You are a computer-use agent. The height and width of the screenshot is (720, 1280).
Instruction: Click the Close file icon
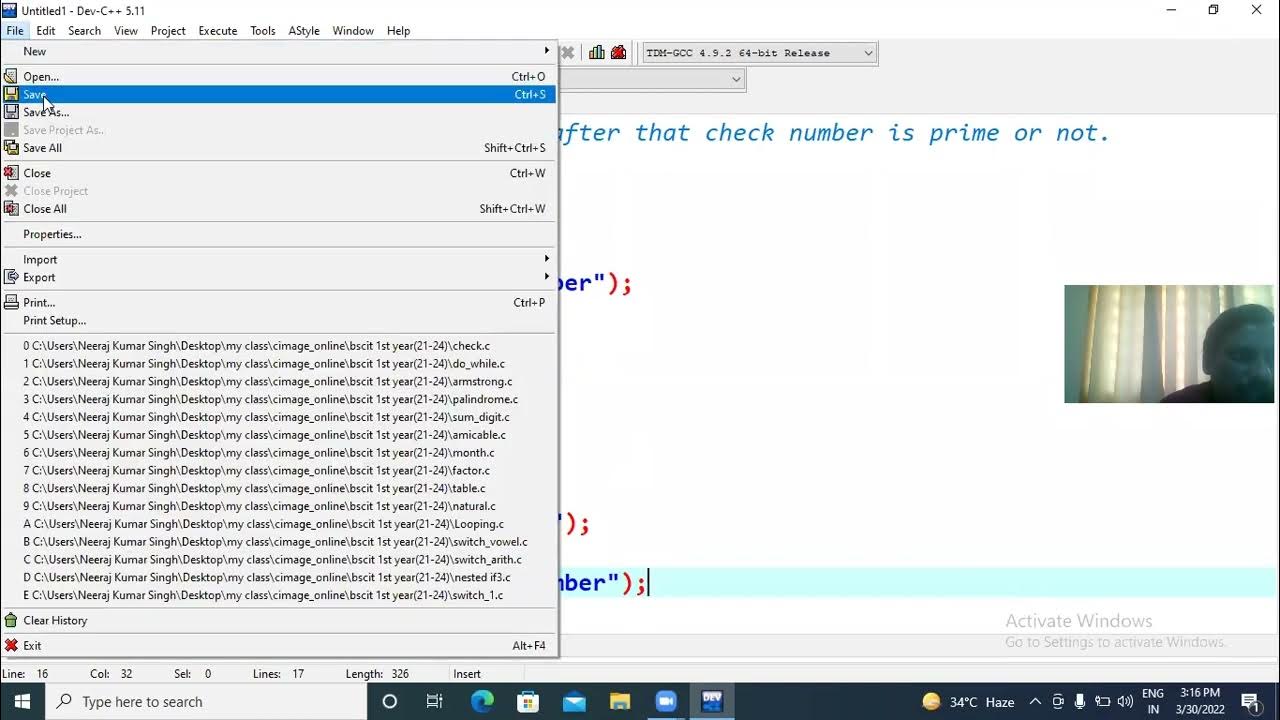tap(11, 173)
